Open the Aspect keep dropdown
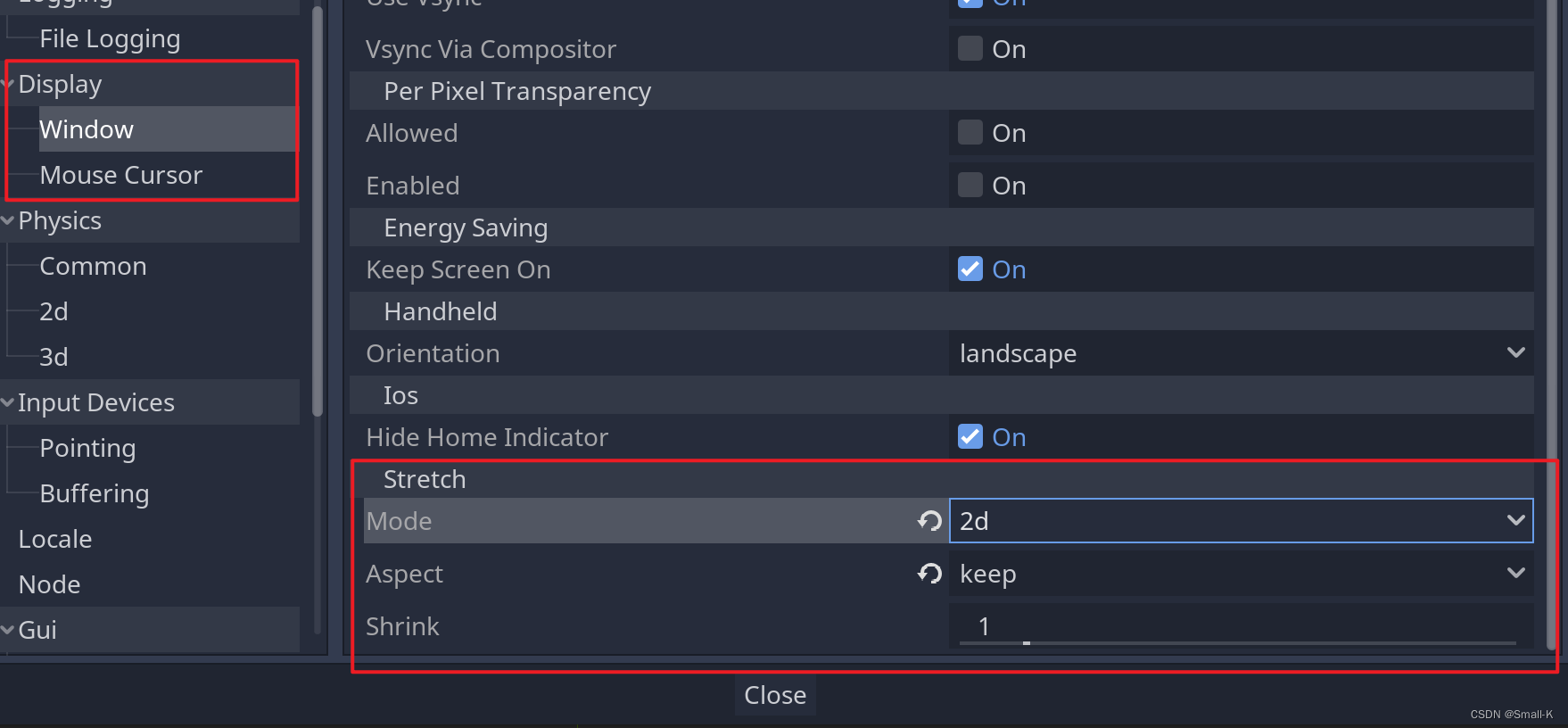 [1242, 574]
